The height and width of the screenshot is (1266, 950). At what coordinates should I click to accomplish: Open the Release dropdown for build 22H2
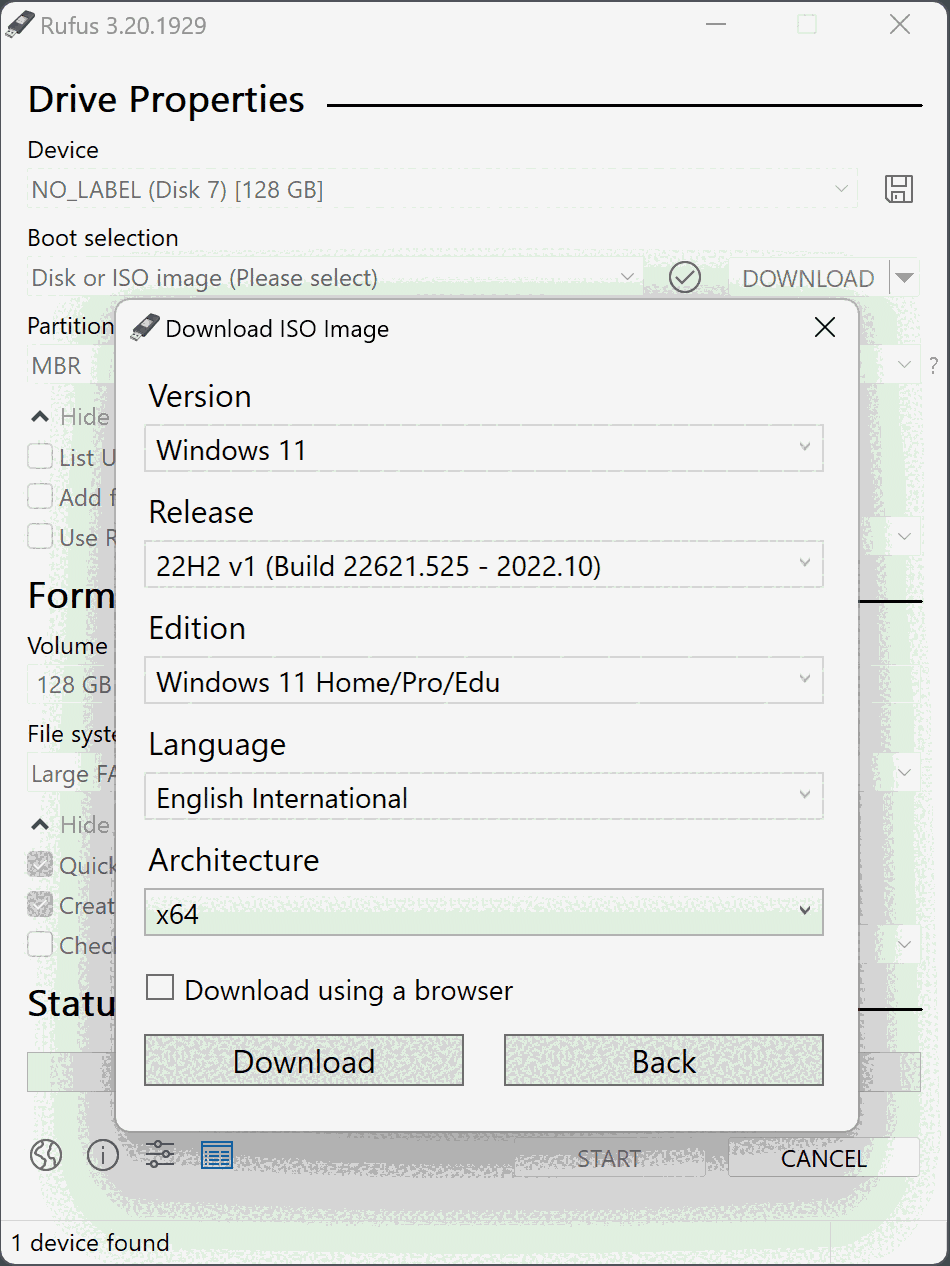tap(483, 564)
